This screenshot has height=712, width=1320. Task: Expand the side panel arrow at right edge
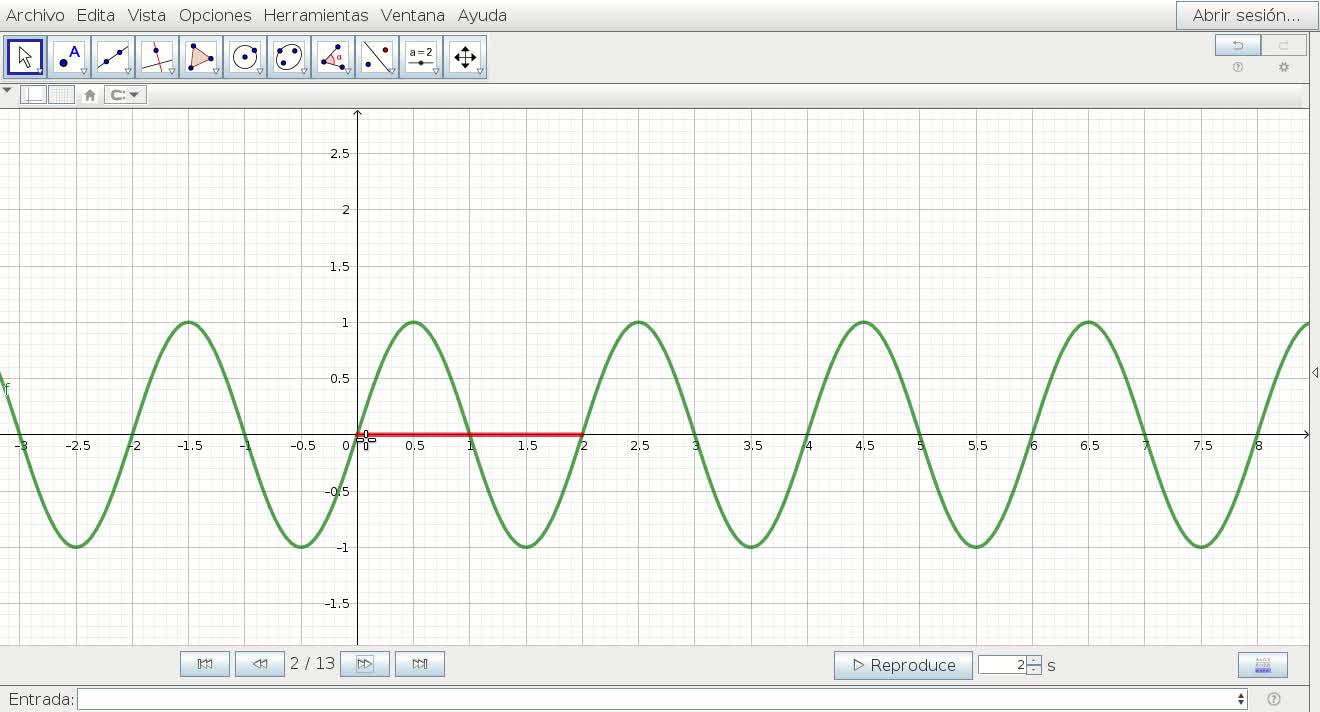1314,372
